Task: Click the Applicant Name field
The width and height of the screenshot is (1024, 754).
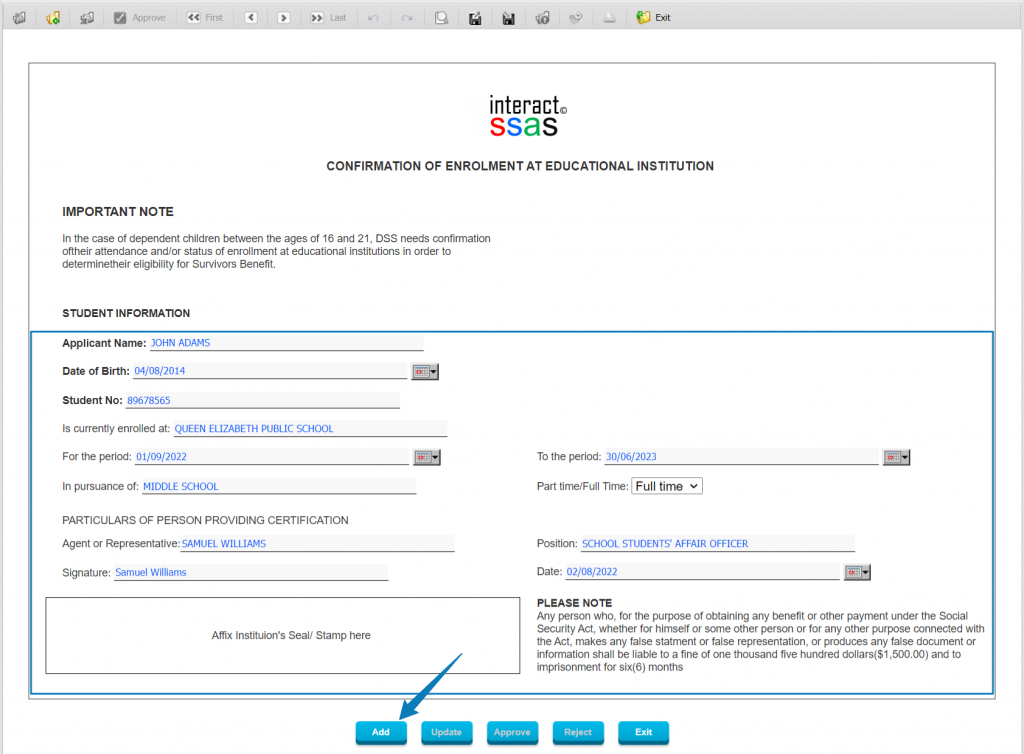Action: tap(286, 343)
